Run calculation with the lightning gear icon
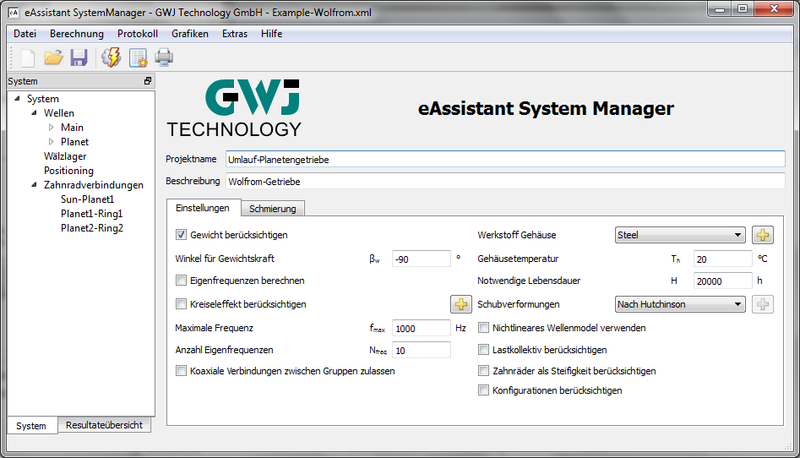The width and height of the screenshot is (800, 458). pyautogui.click(x=112, y=57)
